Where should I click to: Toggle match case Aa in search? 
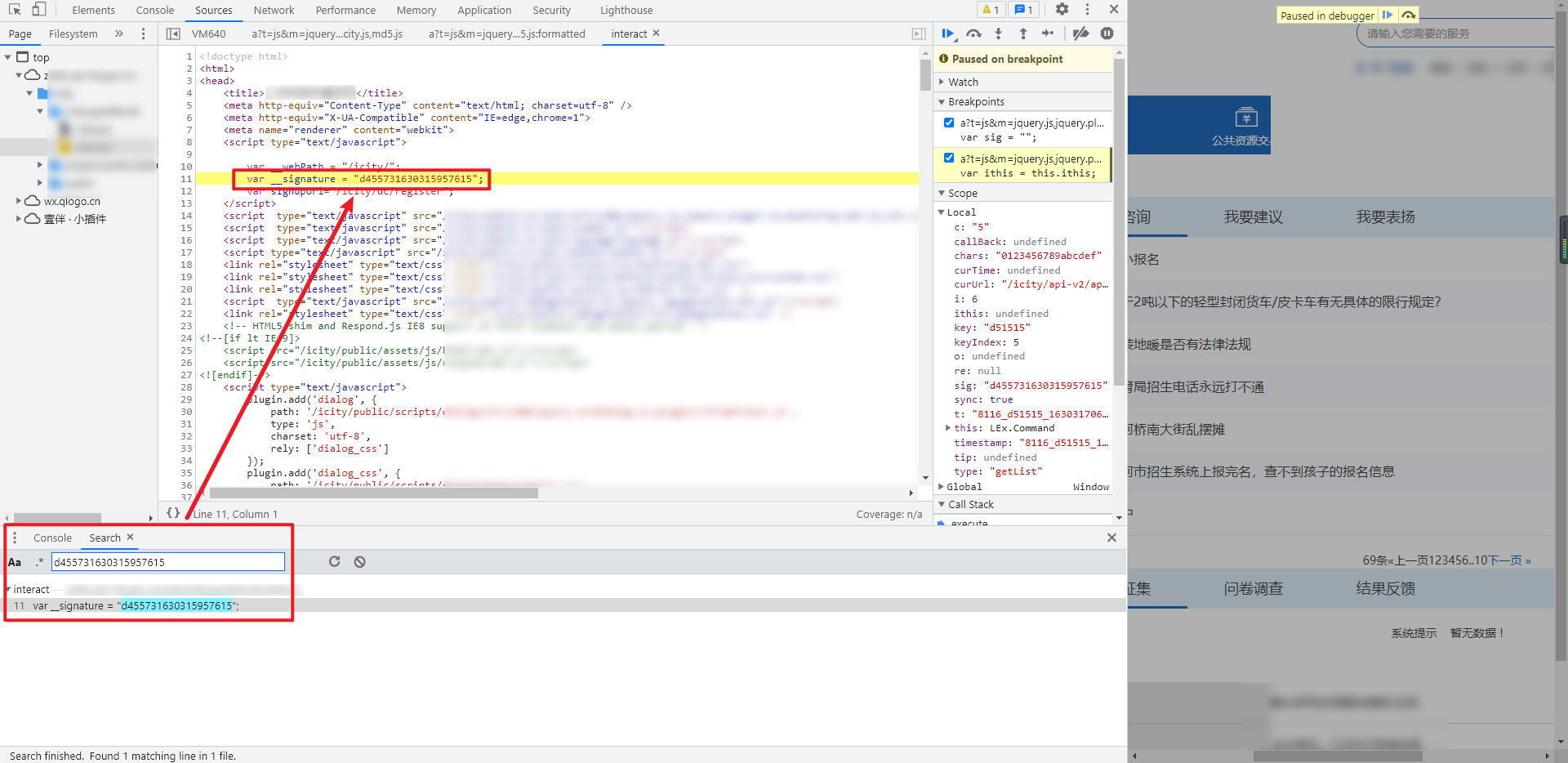[15, 562]
